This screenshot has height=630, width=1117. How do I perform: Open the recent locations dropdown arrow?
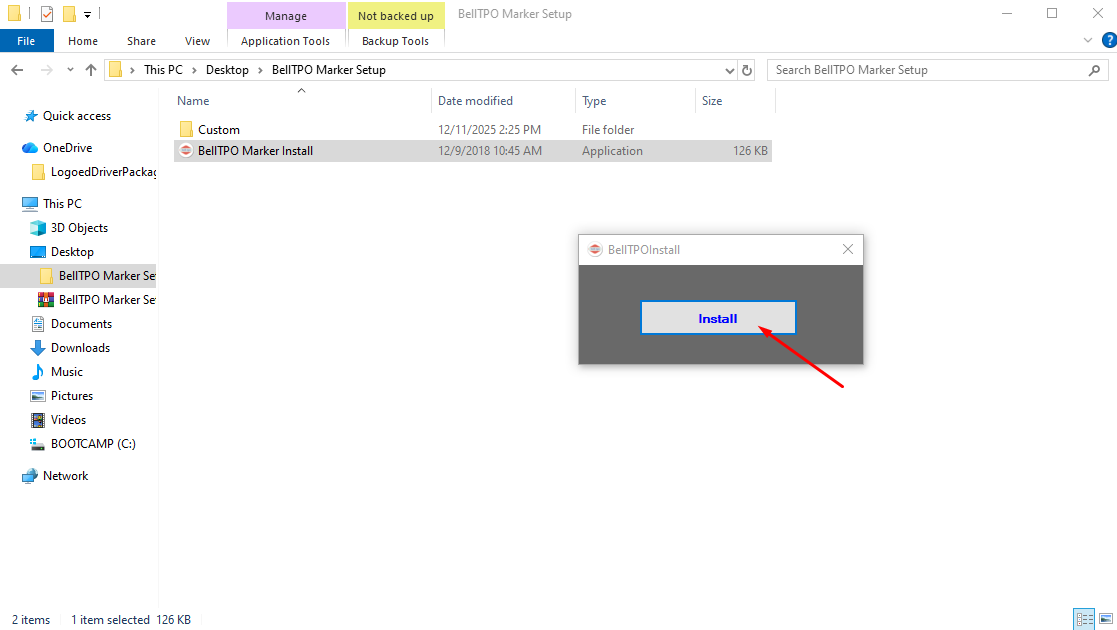[x=69, y=70]
